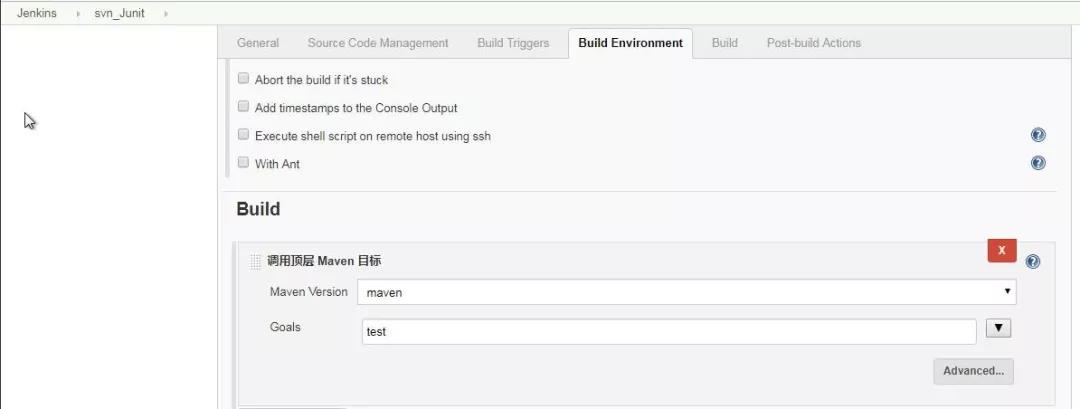Image resolution: width=1080 pixels, height=409 pixels.
Task: Check Add timestamps to the Console Output
Action: 243,107
